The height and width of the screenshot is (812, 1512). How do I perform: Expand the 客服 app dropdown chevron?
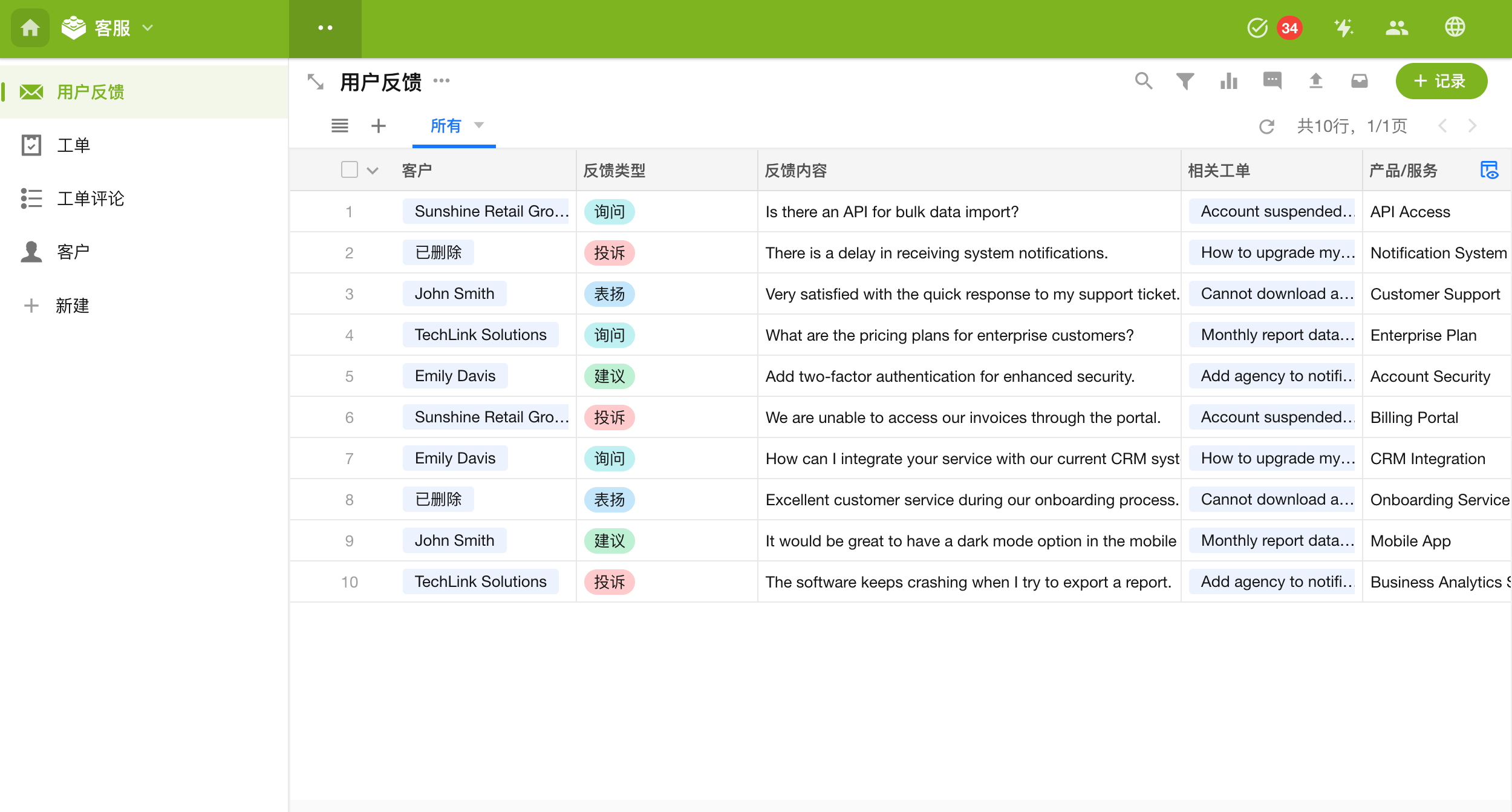(x=148, y=28)
